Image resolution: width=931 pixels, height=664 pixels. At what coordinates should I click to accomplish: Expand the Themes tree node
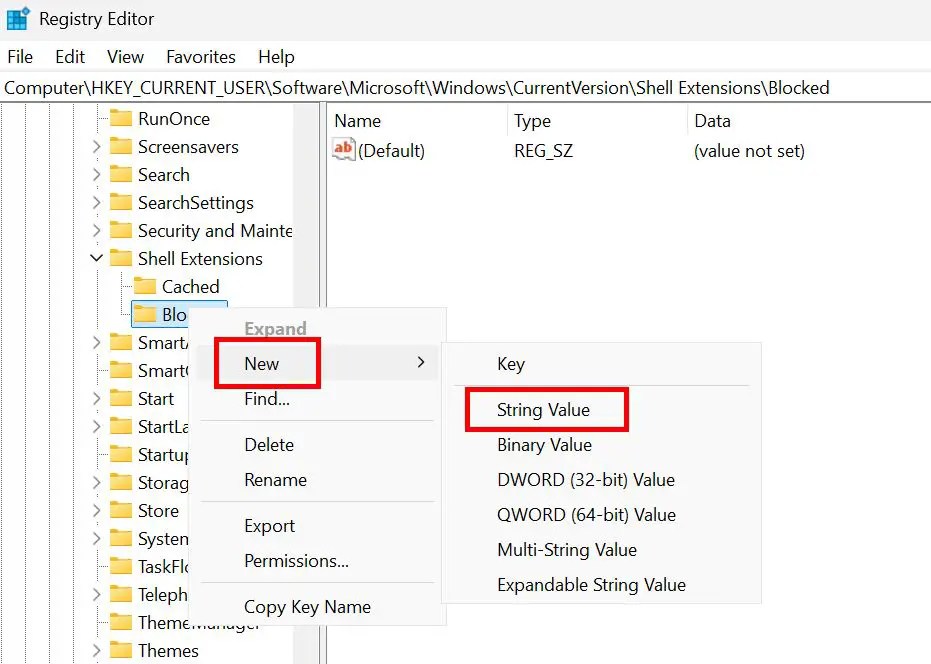tap(97, 650)
